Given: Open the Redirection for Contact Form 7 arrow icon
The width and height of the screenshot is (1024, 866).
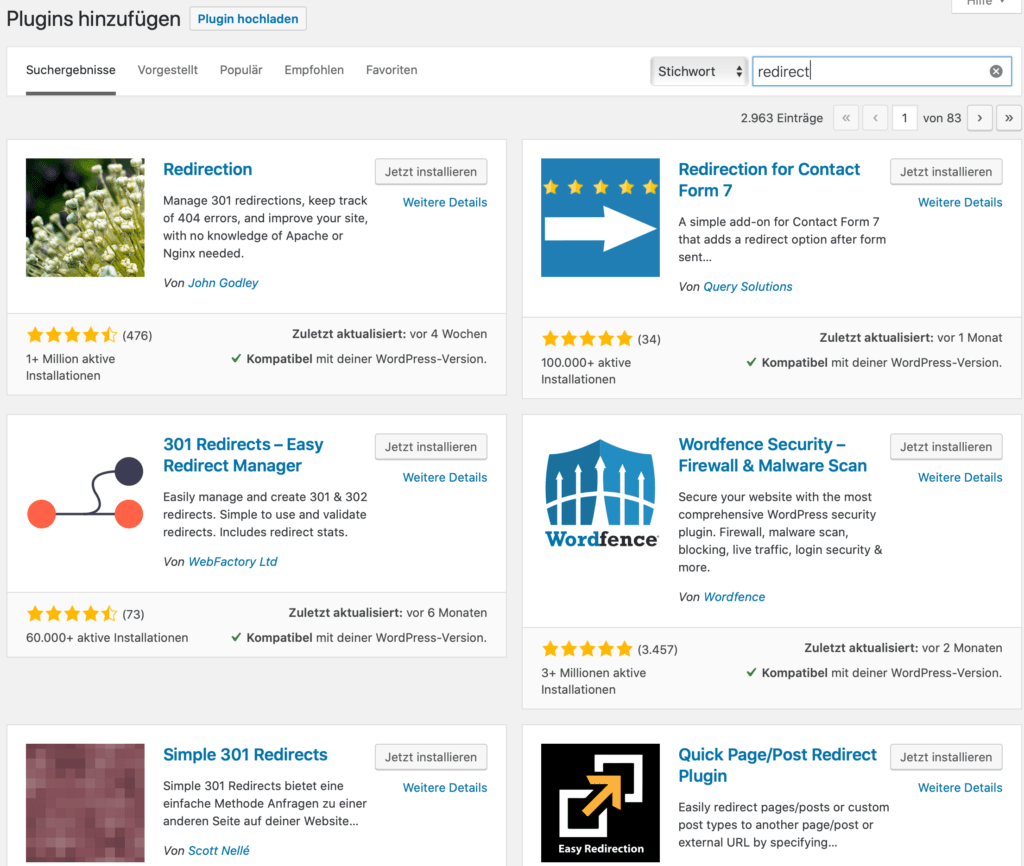Looking at the screenshot, I should 600,217.
